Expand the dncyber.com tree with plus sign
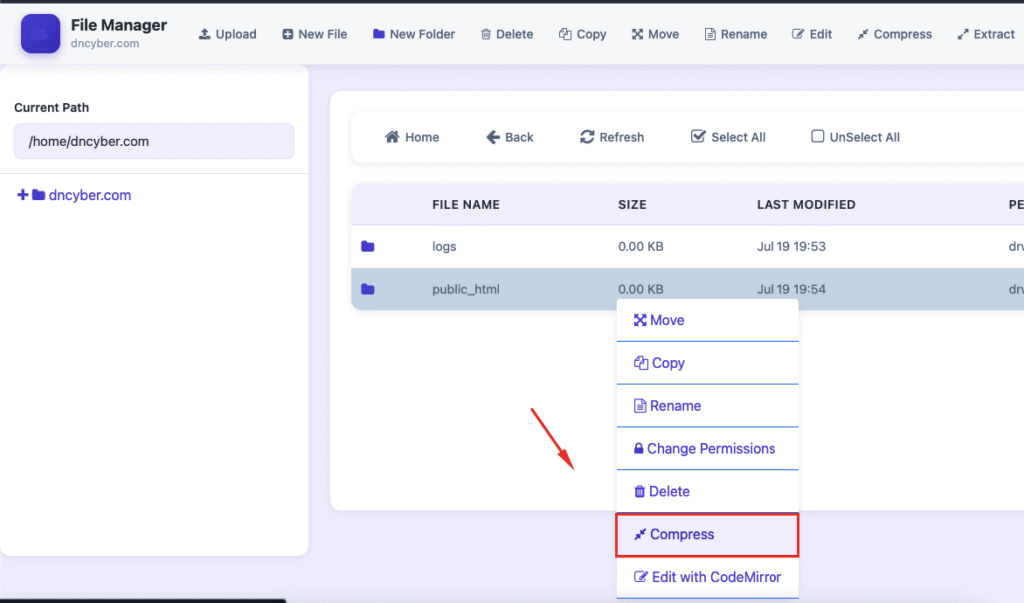This screenshot has width=1024, height=603. tap(22, 195)
